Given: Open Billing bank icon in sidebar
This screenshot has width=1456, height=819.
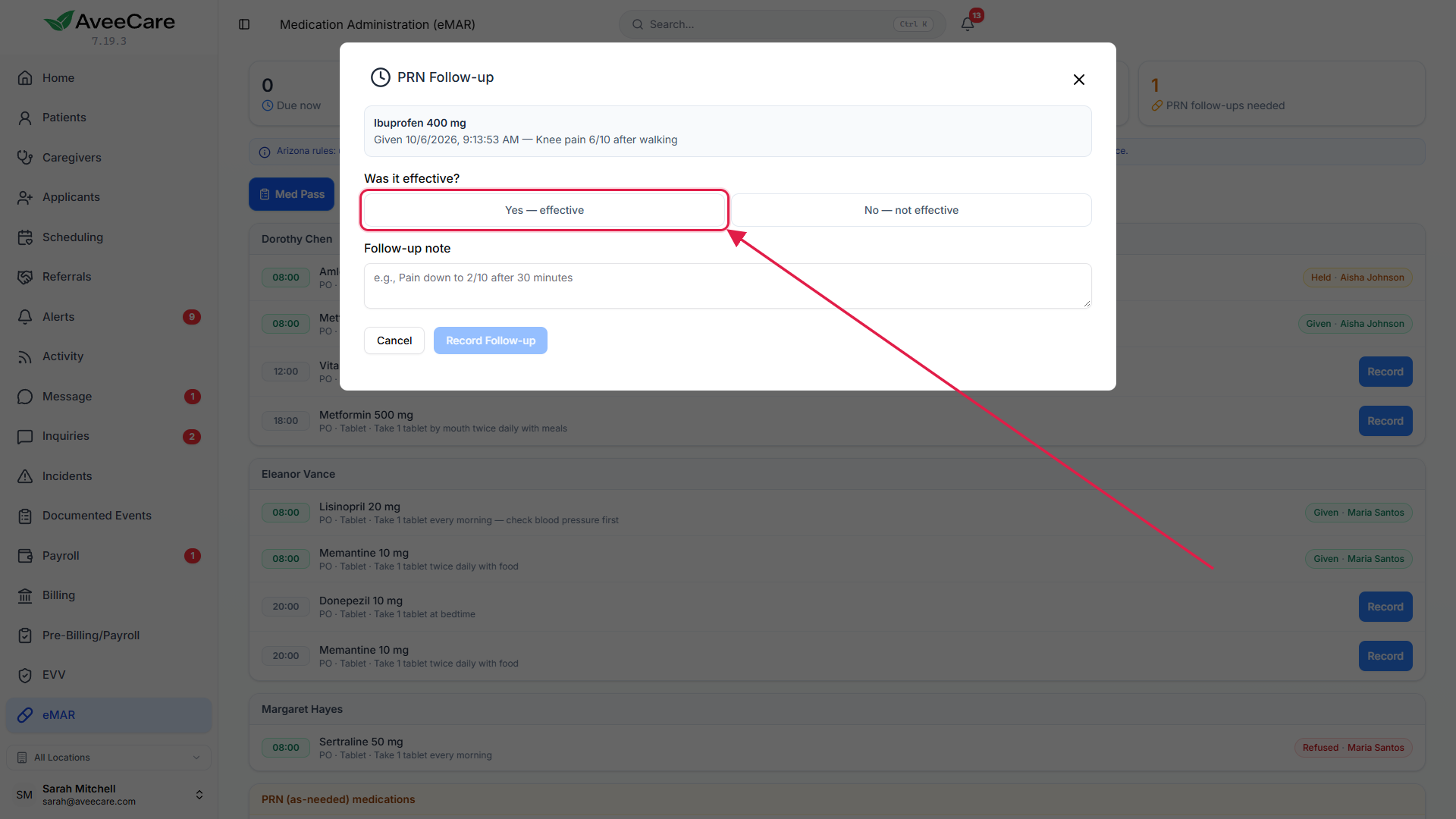Looking at the screenshot, I should pyautogui.click(x=25, y=595).
